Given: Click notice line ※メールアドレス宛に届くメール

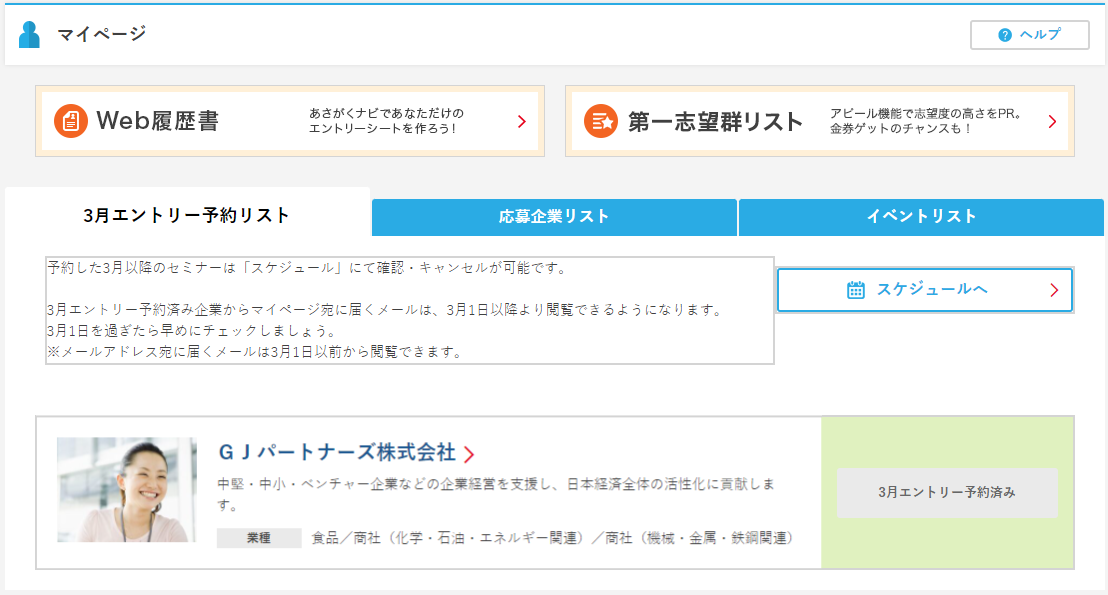Looking at the screenshot, I should click(254, 352).
